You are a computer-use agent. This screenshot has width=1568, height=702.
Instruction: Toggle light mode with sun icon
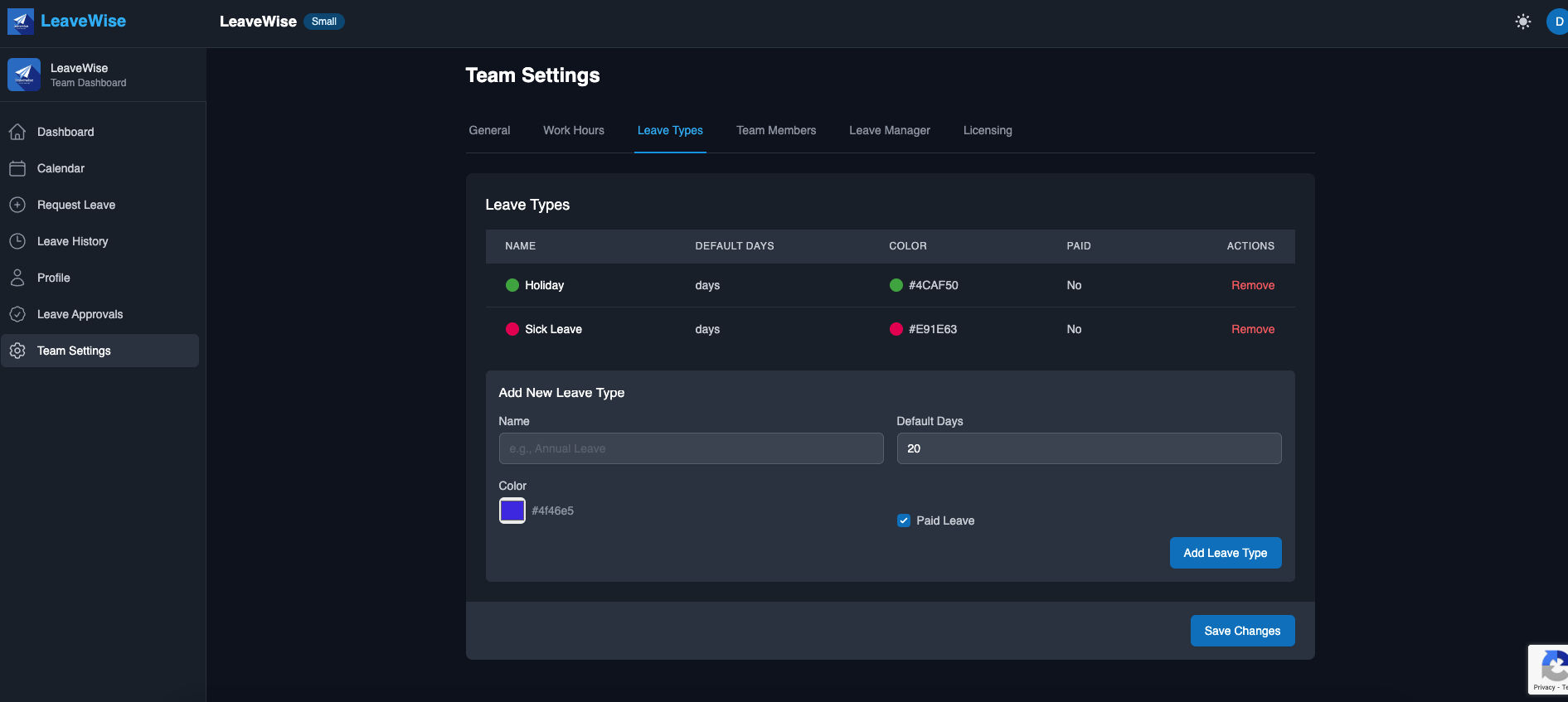pyautogui.click(x=1523, y=22)
